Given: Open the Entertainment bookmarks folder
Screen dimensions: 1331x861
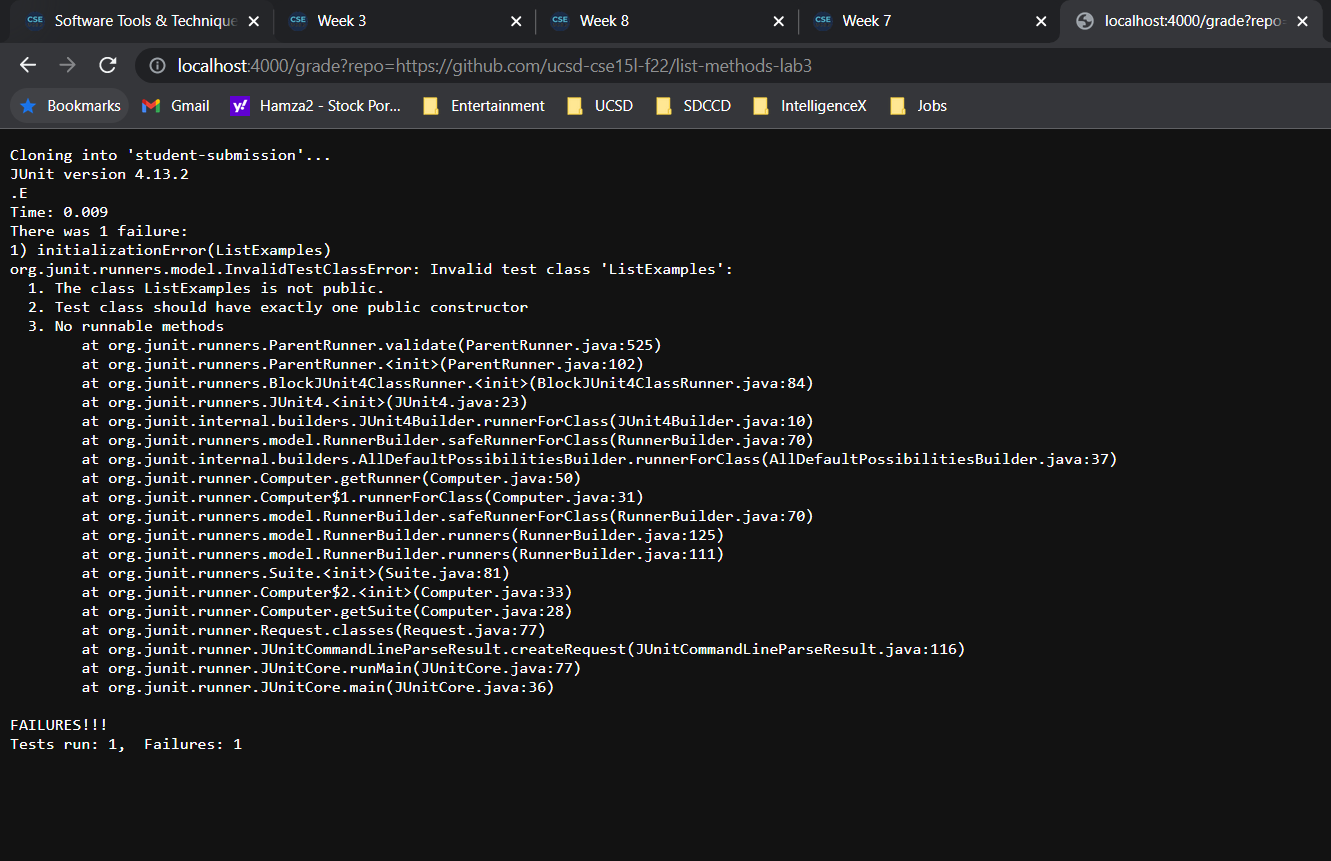Looking at the screenshot, I should [484, 106].
